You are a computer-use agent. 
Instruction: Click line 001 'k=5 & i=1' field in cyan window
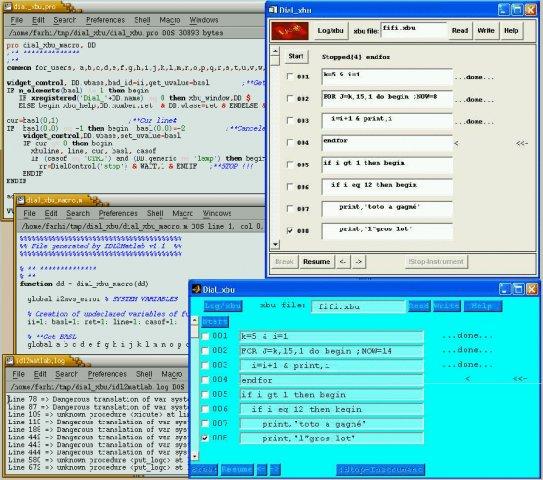click(331, 337)
